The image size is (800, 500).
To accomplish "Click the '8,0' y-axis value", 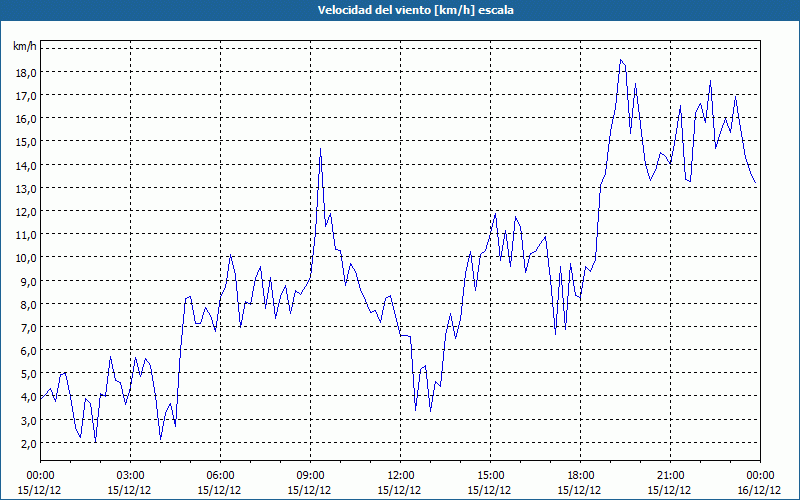I will (x=29, y=305).
